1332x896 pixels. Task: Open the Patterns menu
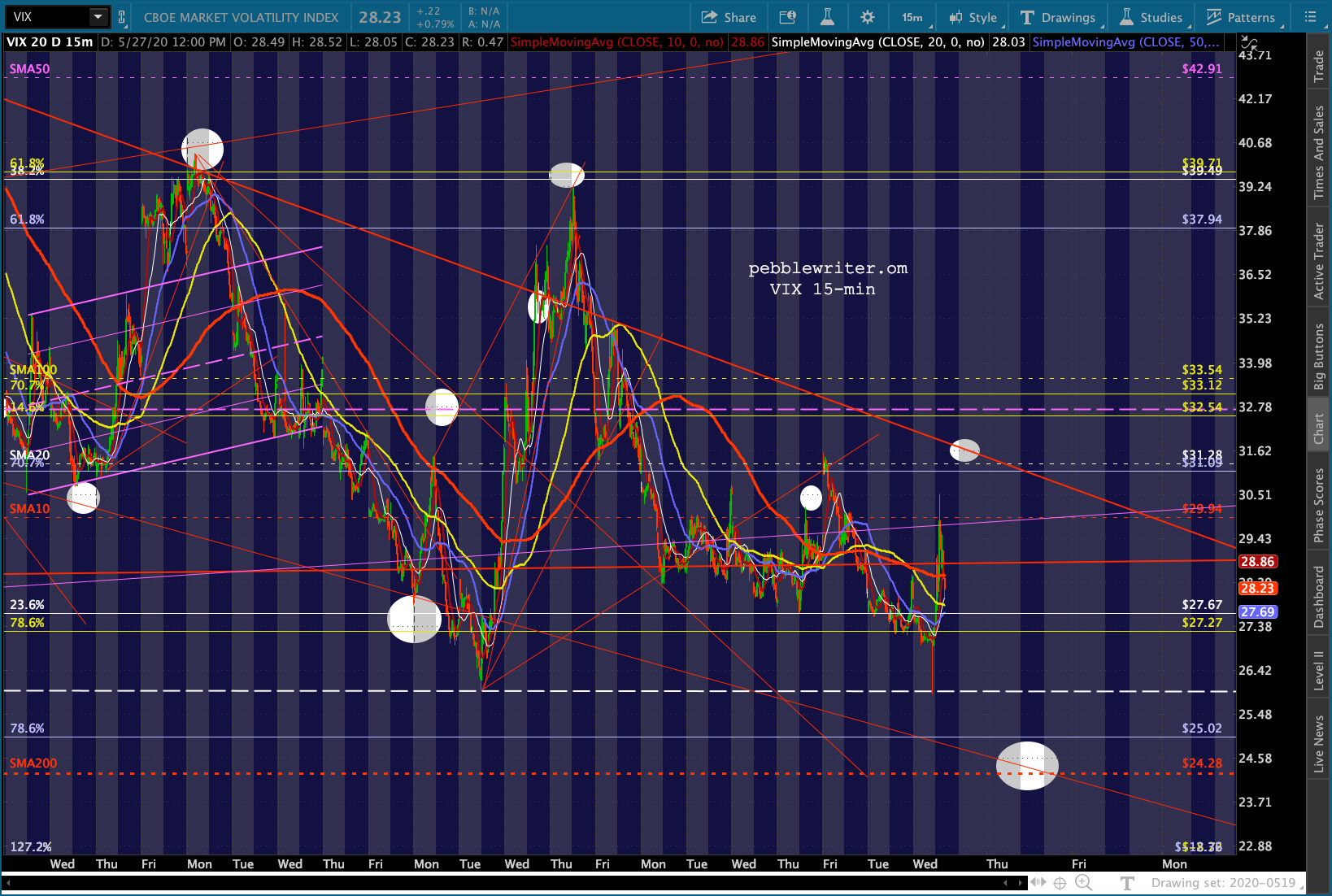coord(1240,17)
